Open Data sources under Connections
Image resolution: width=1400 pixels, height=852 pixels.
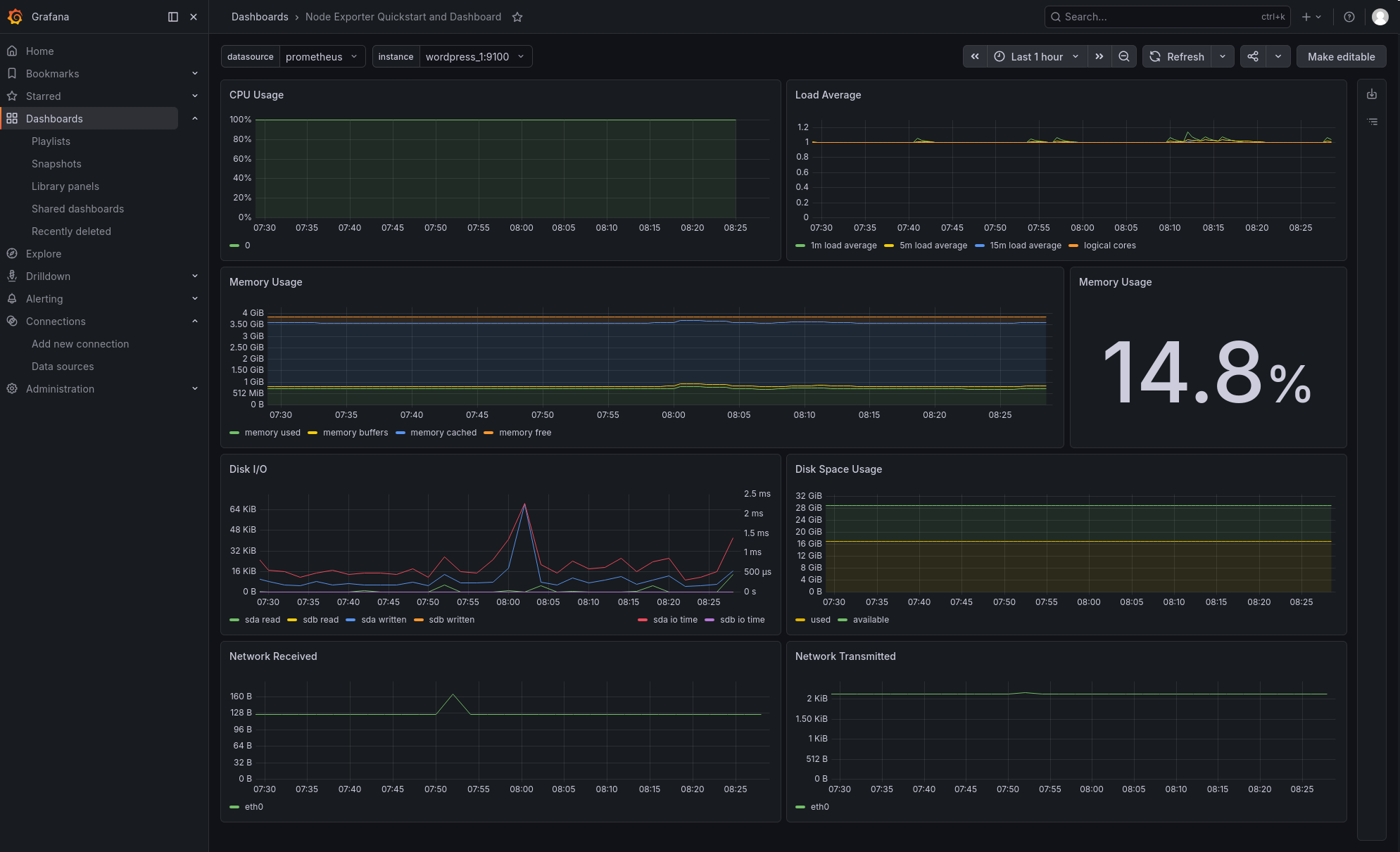[63, 367]
